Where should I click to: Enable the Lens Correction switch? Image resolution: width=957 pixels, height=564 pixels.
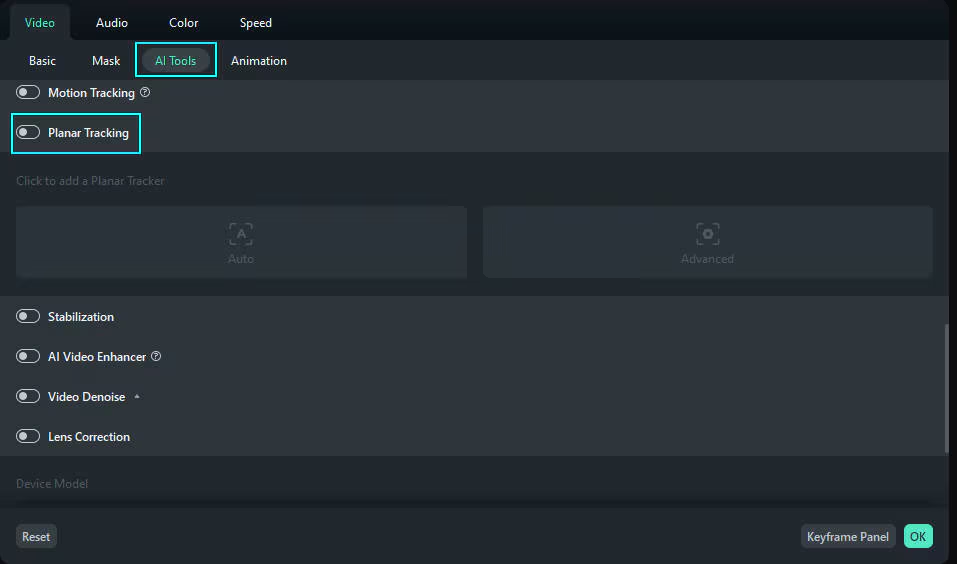click(x=27, y=436)
